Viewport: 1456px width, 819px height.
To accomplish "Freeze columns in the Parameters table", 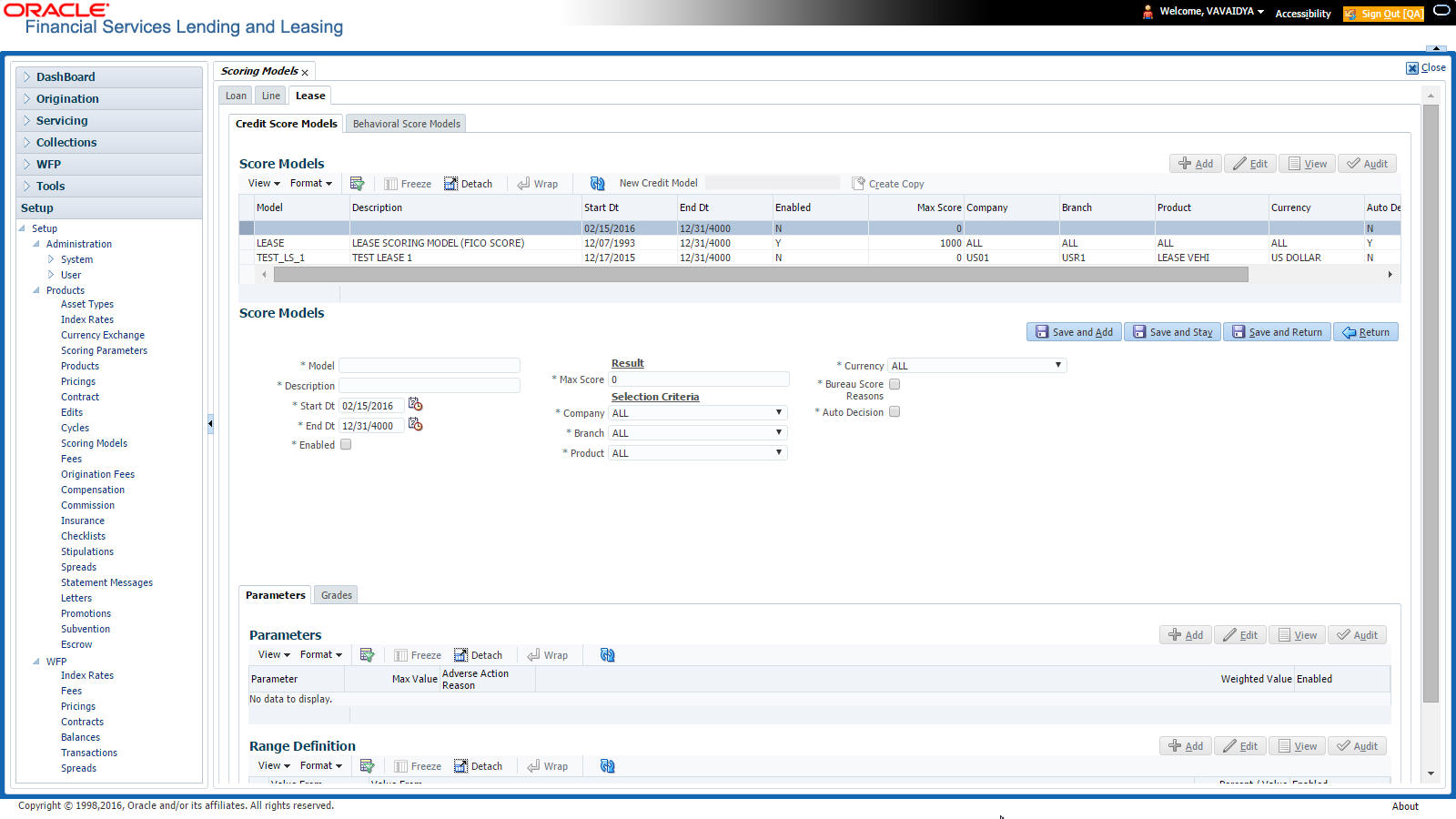I will (418, 655).
